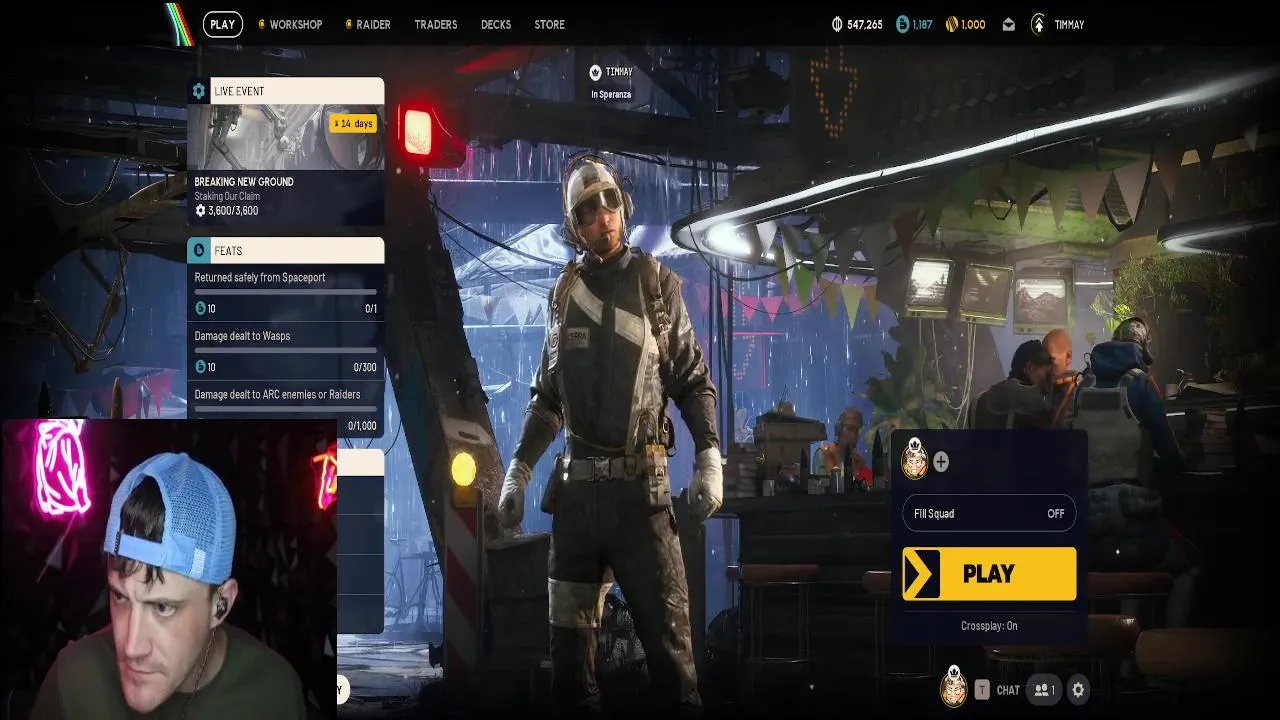Visit the Store tab
The width and height of the screenshot is (1280, 720).
click(x=549, y=24)
